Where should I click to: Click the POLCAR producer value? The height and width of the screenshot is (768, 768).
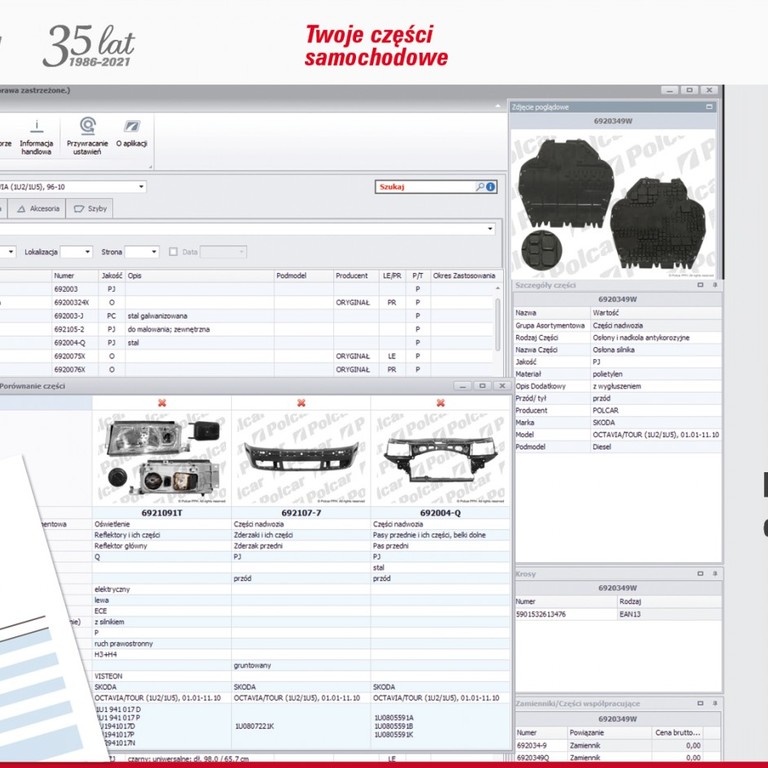605,410
